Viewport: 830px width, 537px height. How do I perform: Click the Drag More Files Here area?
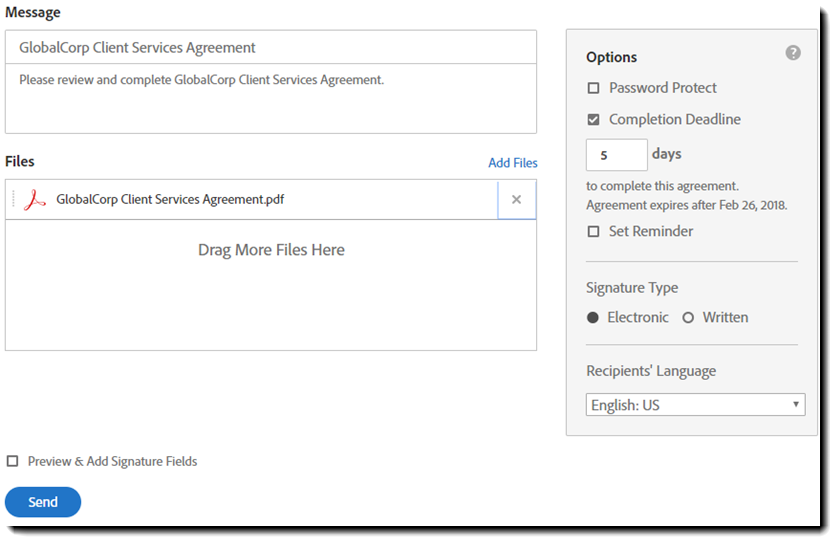click(x=271, y=250)
